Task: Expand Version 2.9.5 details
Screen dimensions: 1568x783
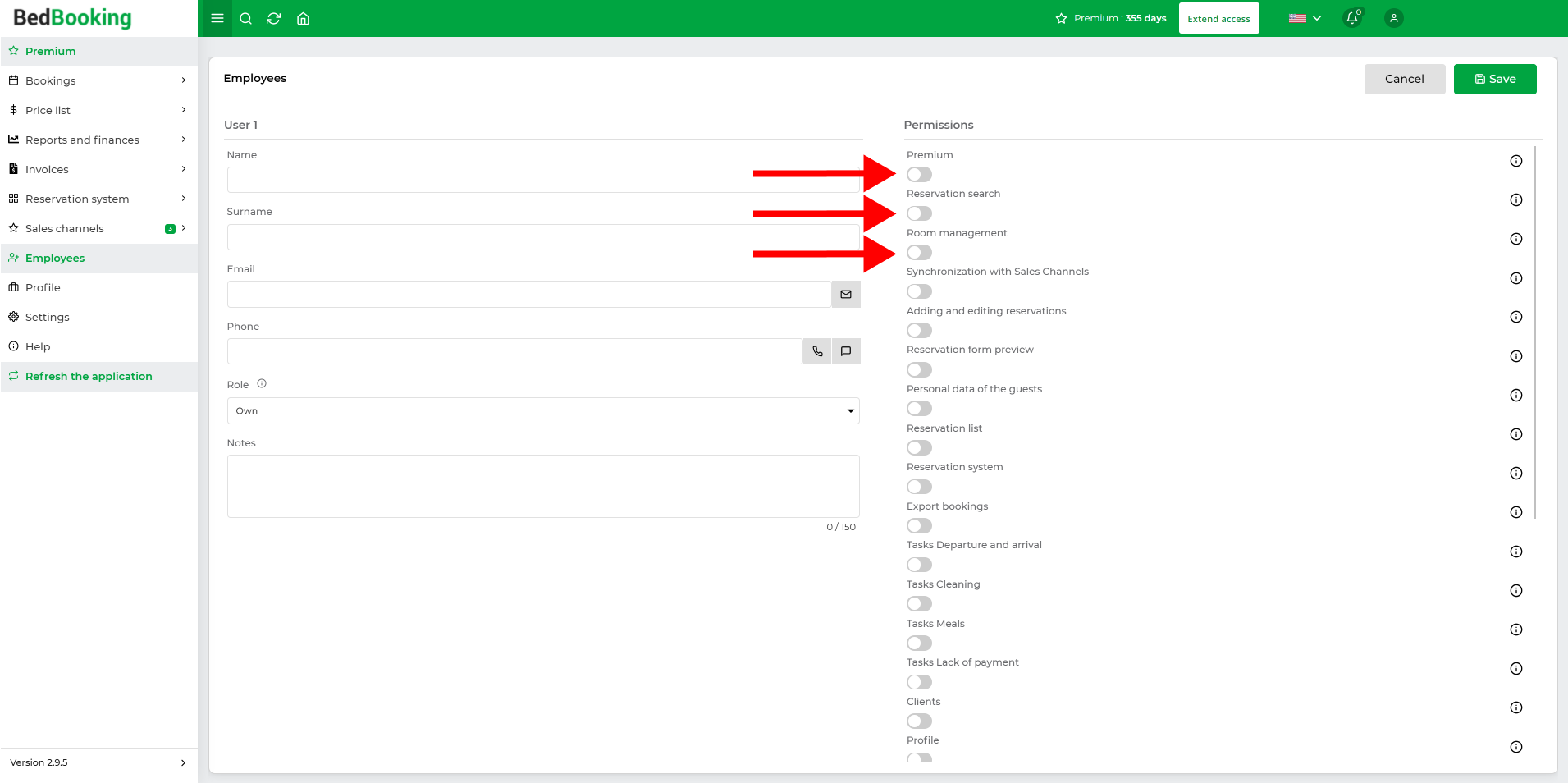Action: (x=98, y=762)
